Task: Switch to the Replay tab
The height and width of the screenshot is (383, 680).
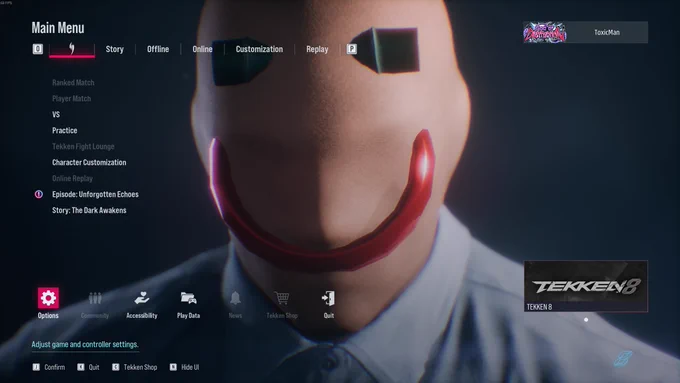Action: pyautogui.click(x=317, y=49)
